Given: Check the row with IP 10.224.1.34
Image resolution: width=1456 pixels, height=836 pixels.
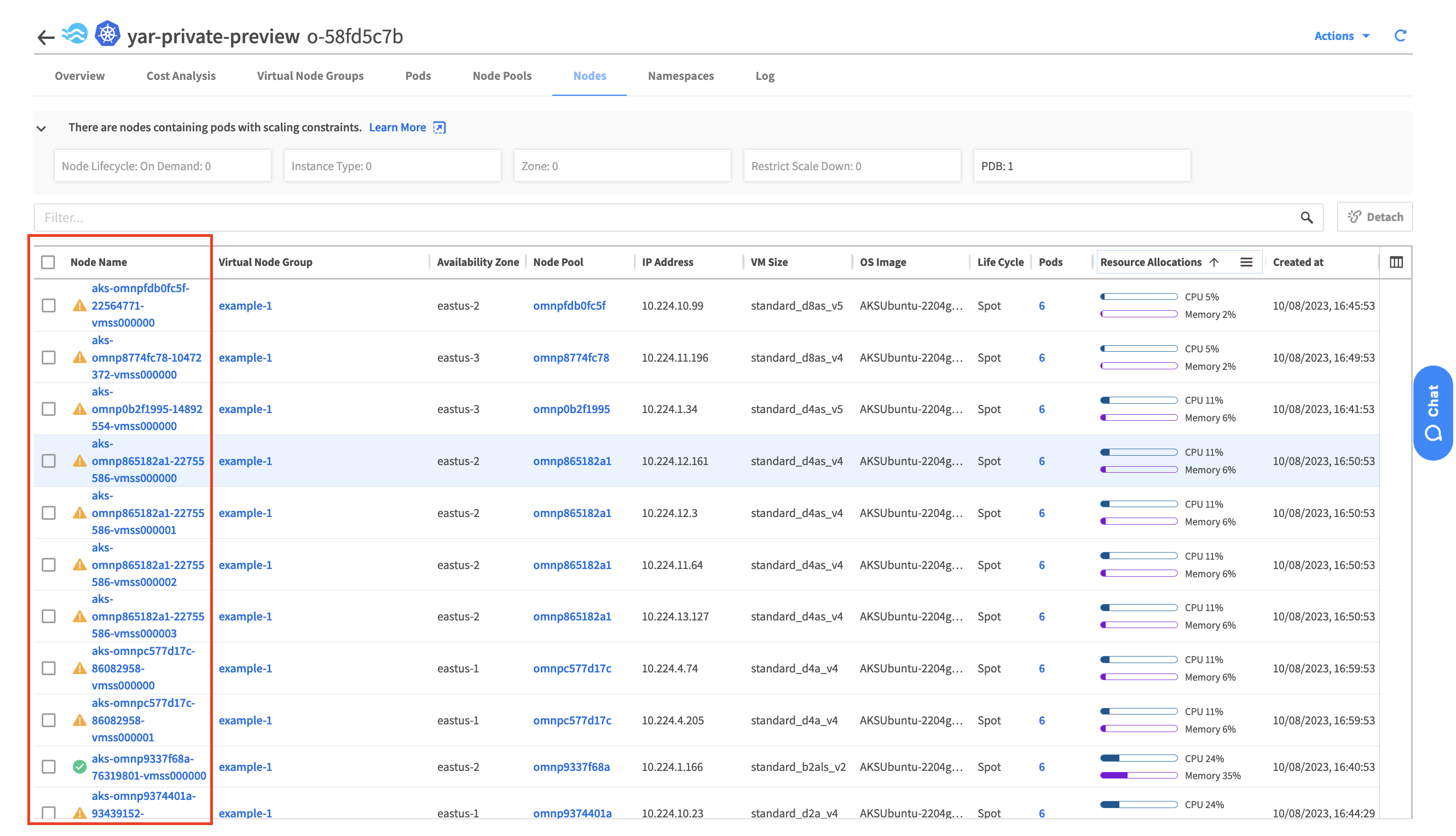Looking at the screenshot, I should [49, 409].
